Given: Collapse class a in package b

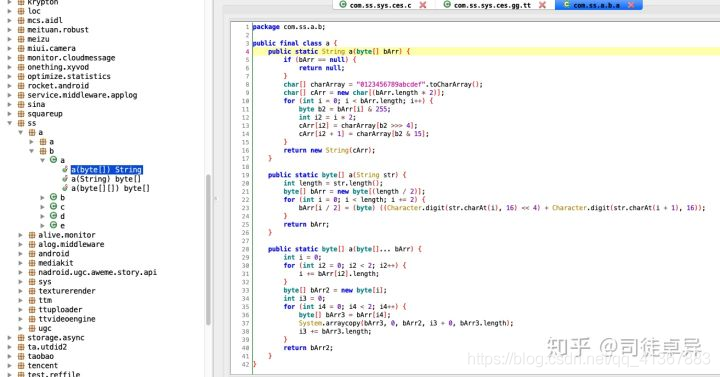Looking at the screenshot, I should (43, 160).
